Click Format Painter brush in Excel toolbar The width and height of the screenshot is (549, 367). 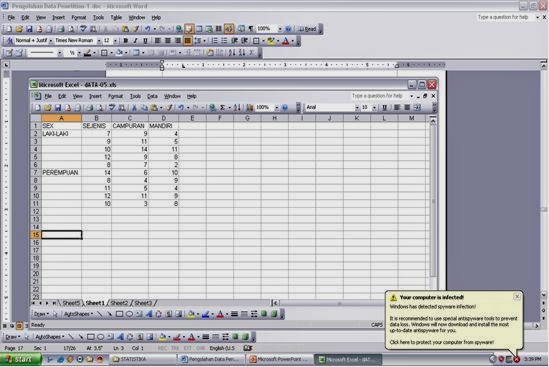(x=169, y=108)
